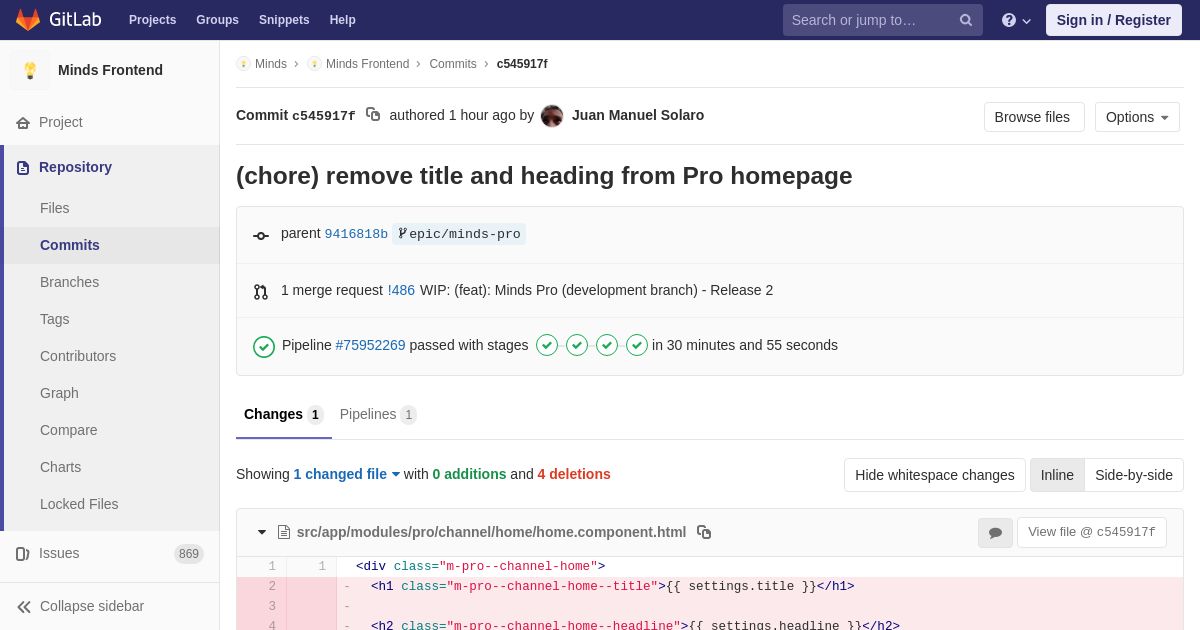This screenshot has height=630, width=1200.
Task: Click the pipeline passed status icon
Action: tap(264, 347)
